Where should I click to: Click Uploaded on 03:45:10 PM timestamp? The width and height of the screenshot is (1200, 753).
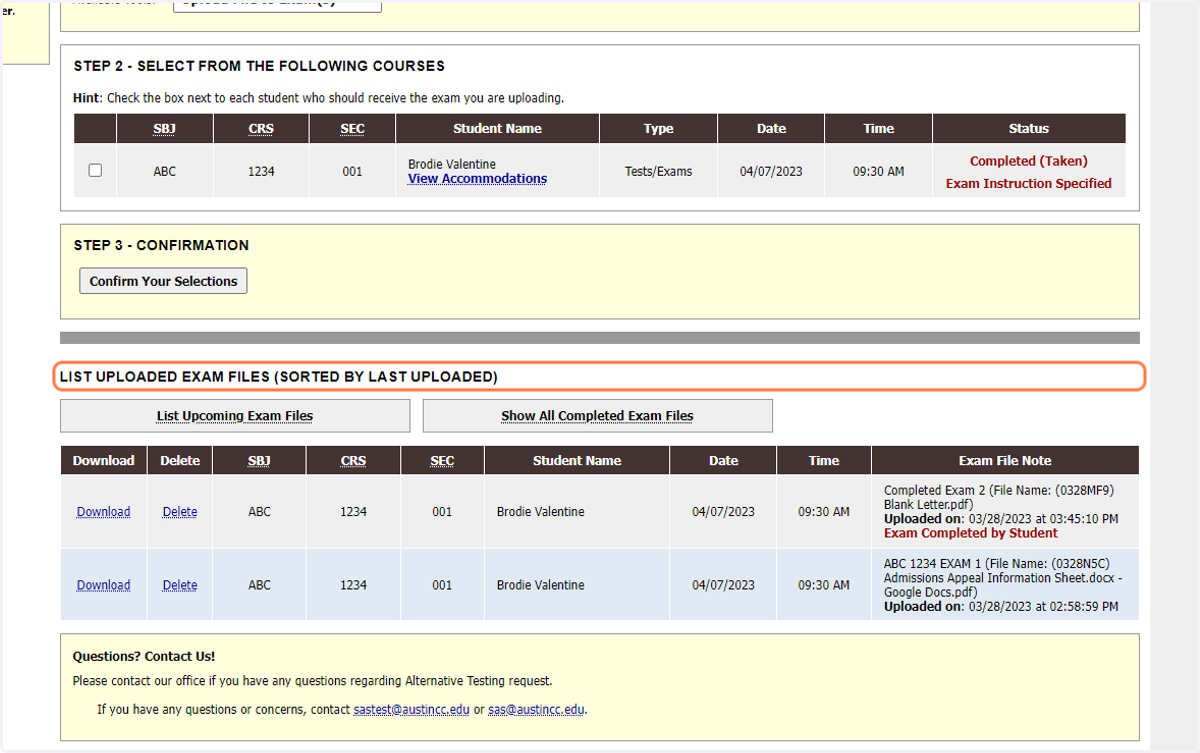point(1001,519)
